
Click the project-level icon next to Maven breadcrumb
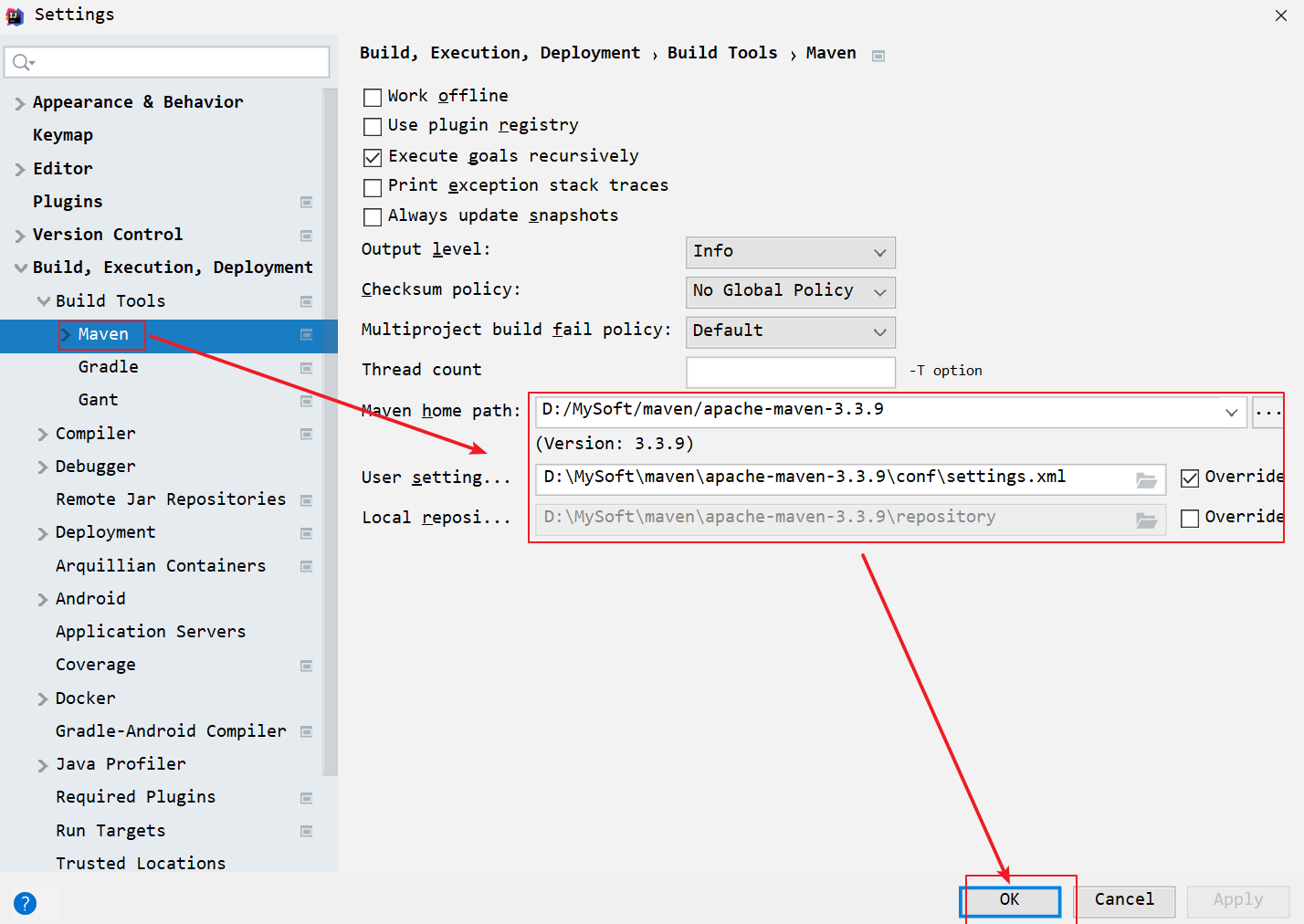878,56
